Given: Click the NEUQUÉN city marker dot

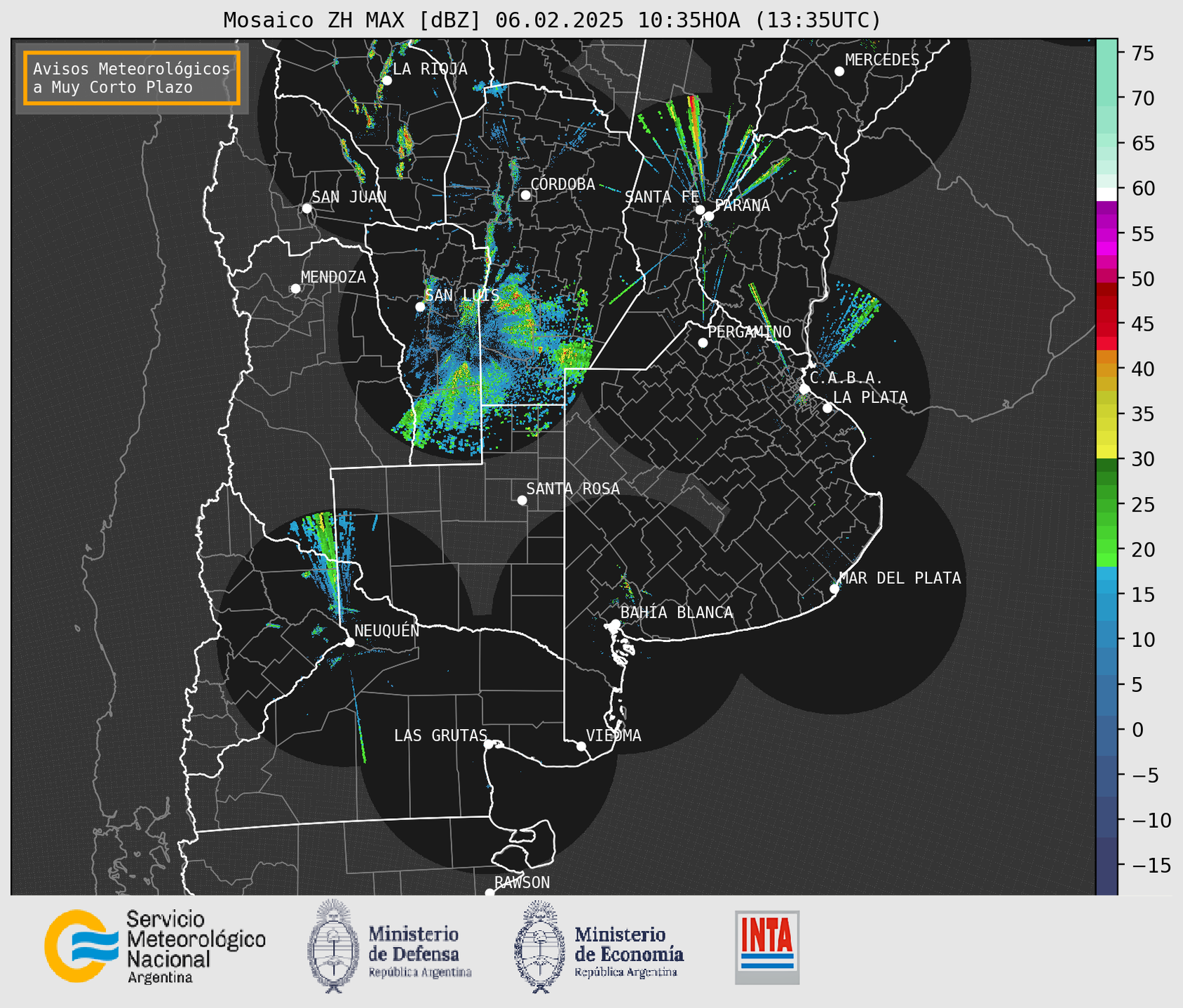Looking at the screenshot, I should coord(349,642).
